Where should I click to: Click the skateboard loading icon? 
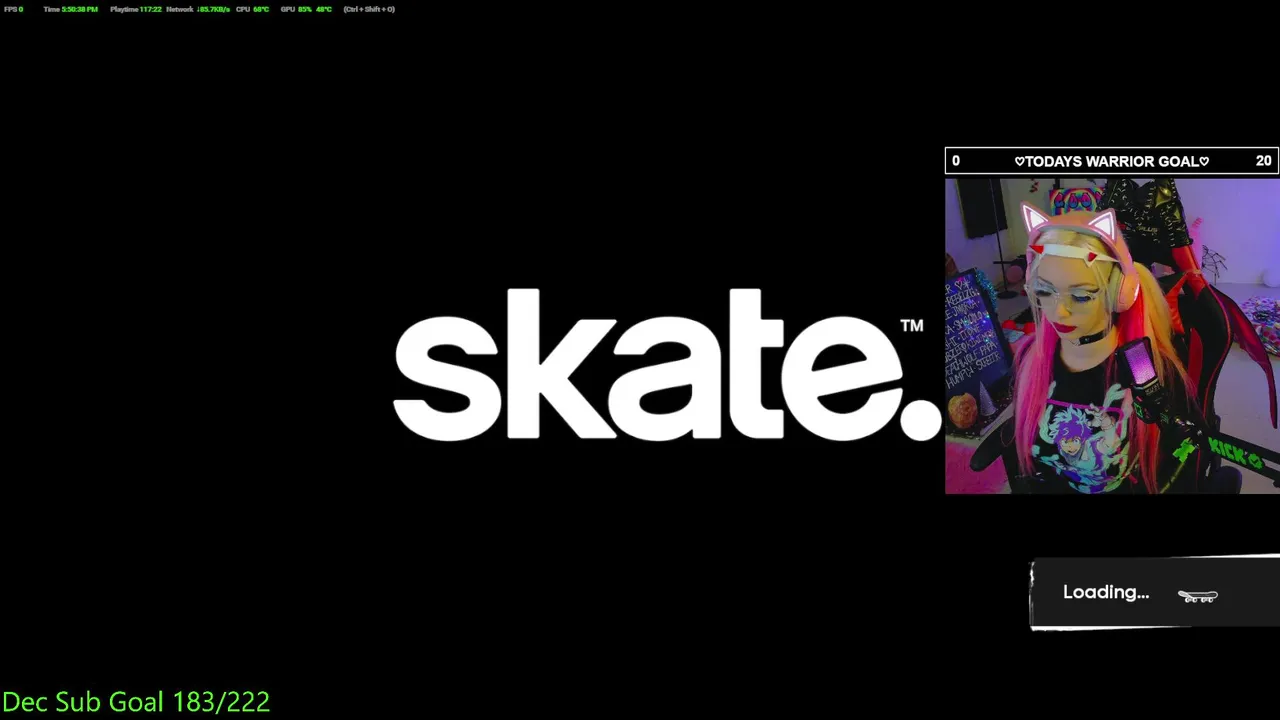tap(1198, 596)
